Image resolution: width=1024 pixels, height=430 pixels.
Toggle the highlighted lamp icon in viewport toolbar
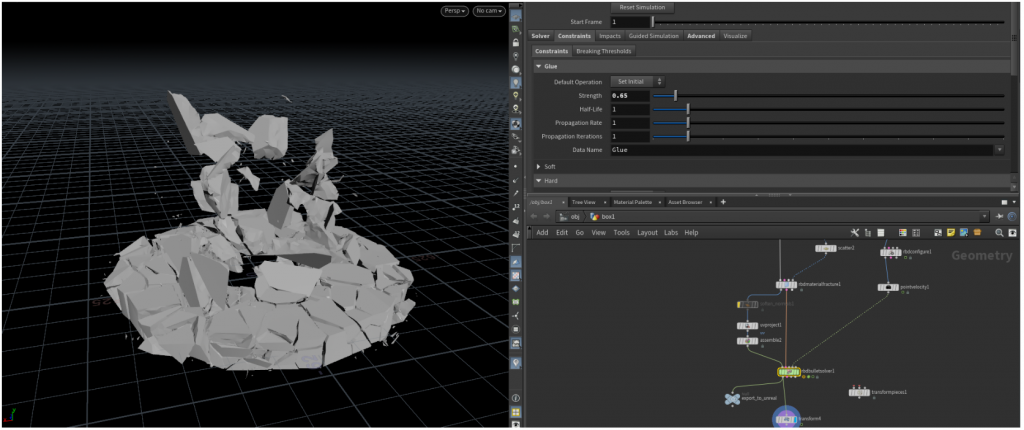pyautogui.click(x=516, y=83)
